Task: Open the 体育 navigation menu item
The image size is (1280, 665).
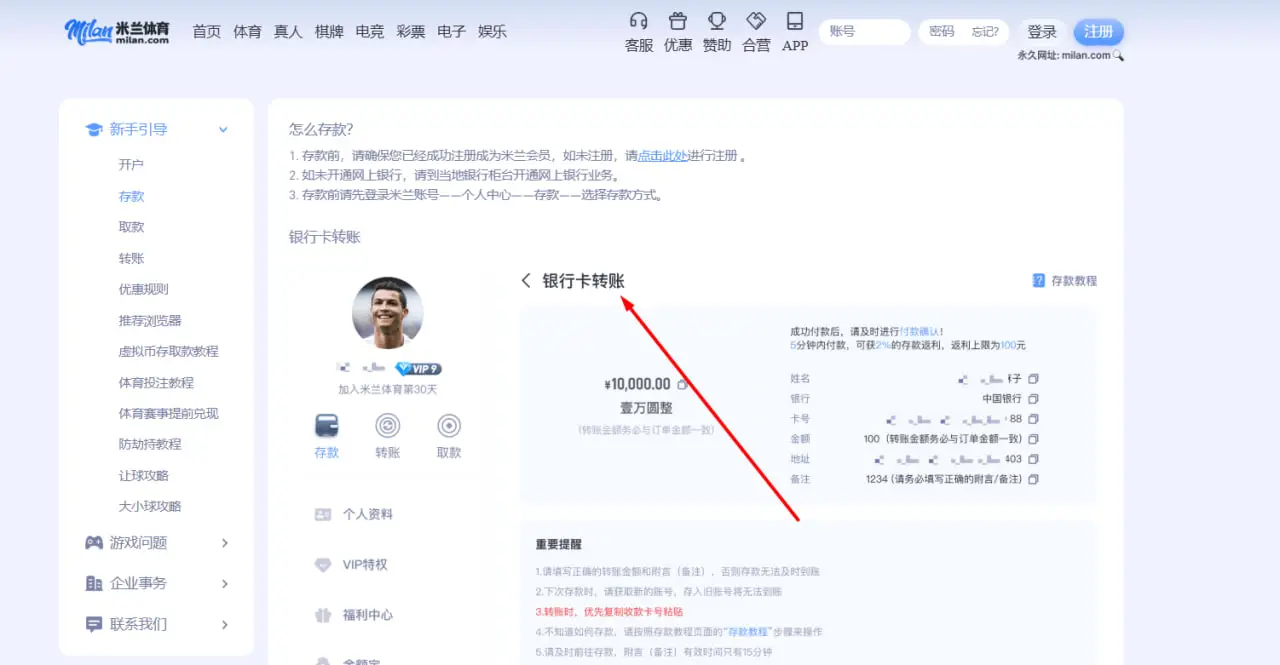Action: (247, 31)
